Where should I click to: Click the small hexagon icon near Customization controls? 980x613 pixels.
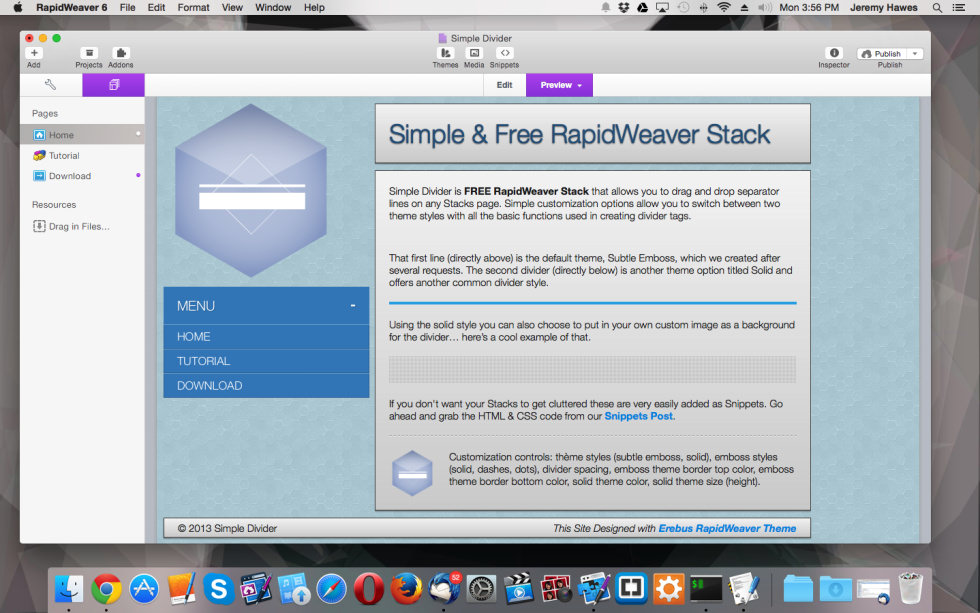(412, 473)
